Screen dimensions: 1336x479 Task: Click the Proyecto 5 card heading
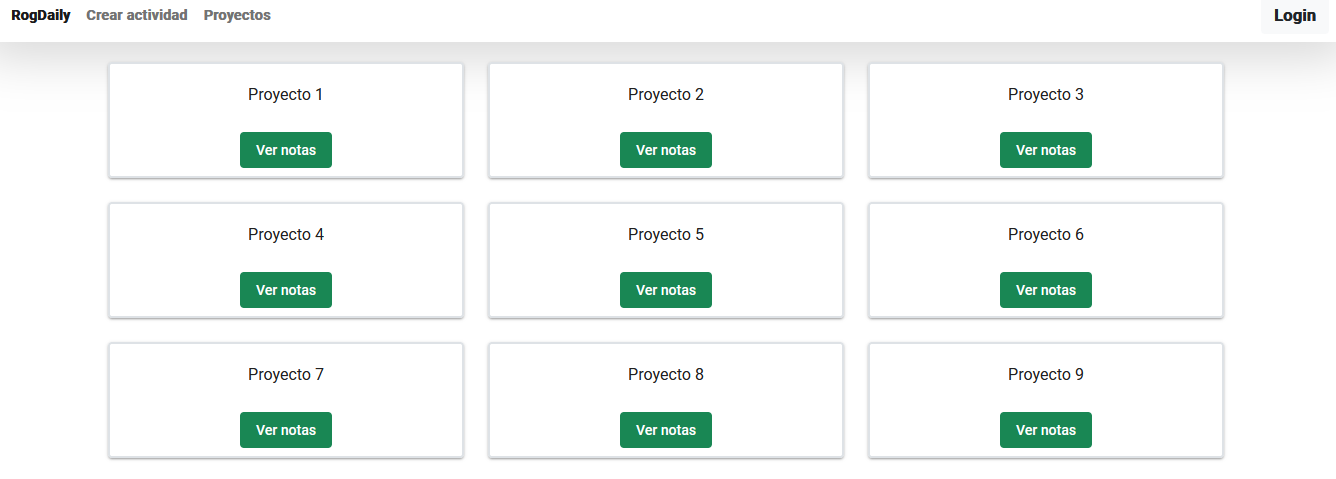pyautogui.click(x=666, y=235)
